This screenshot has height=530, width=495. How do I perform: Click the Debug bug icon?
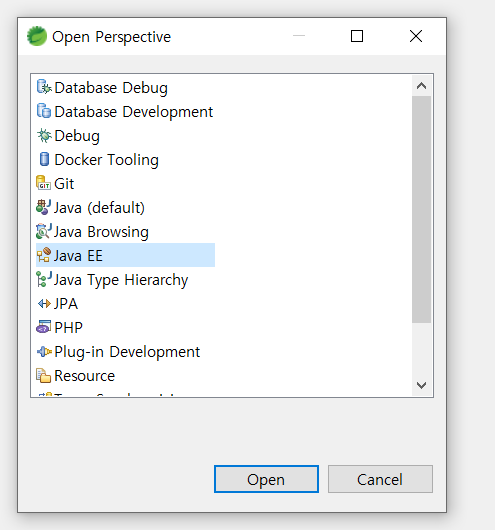pos(44,135)
